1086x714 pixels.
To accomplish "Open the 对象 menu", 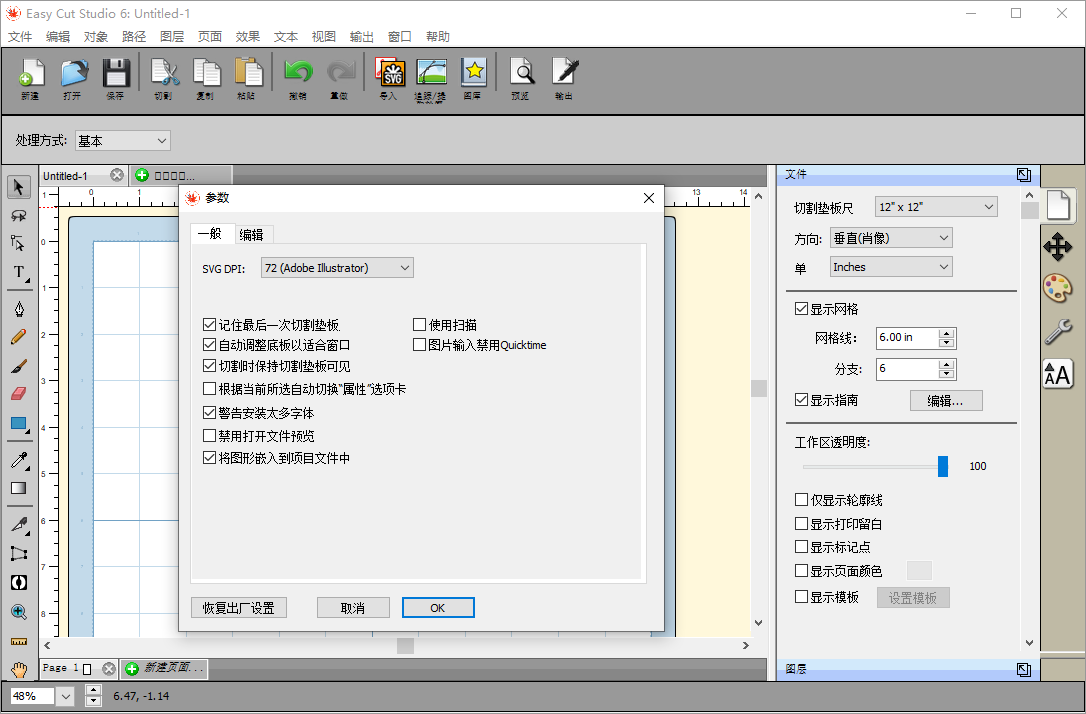I will pos(96,37).
